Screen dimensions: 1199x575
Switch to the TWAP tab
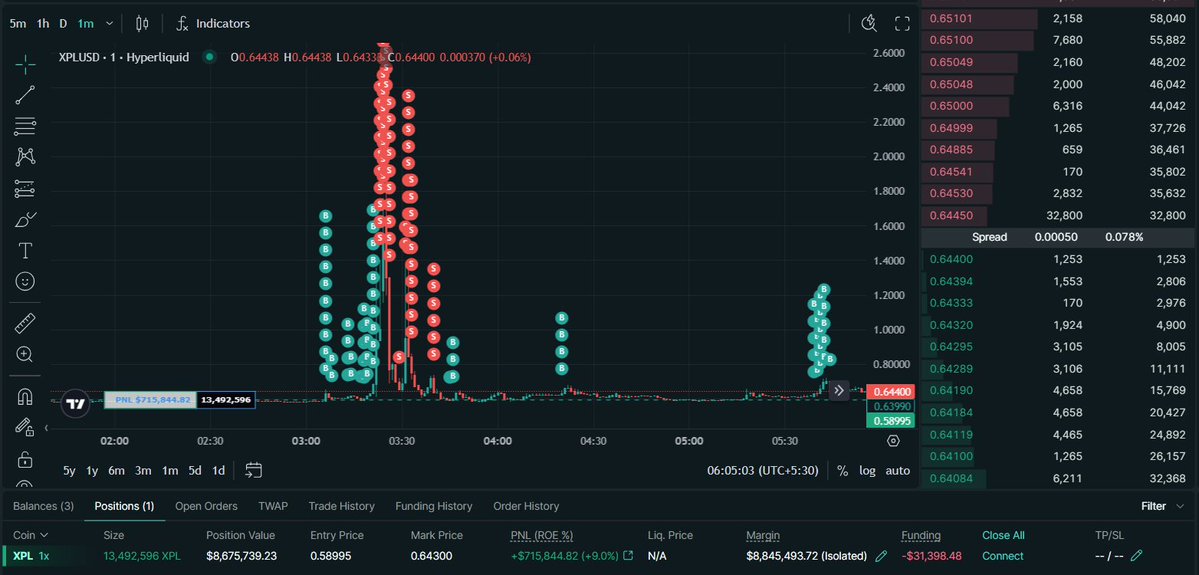click(273, 506)
